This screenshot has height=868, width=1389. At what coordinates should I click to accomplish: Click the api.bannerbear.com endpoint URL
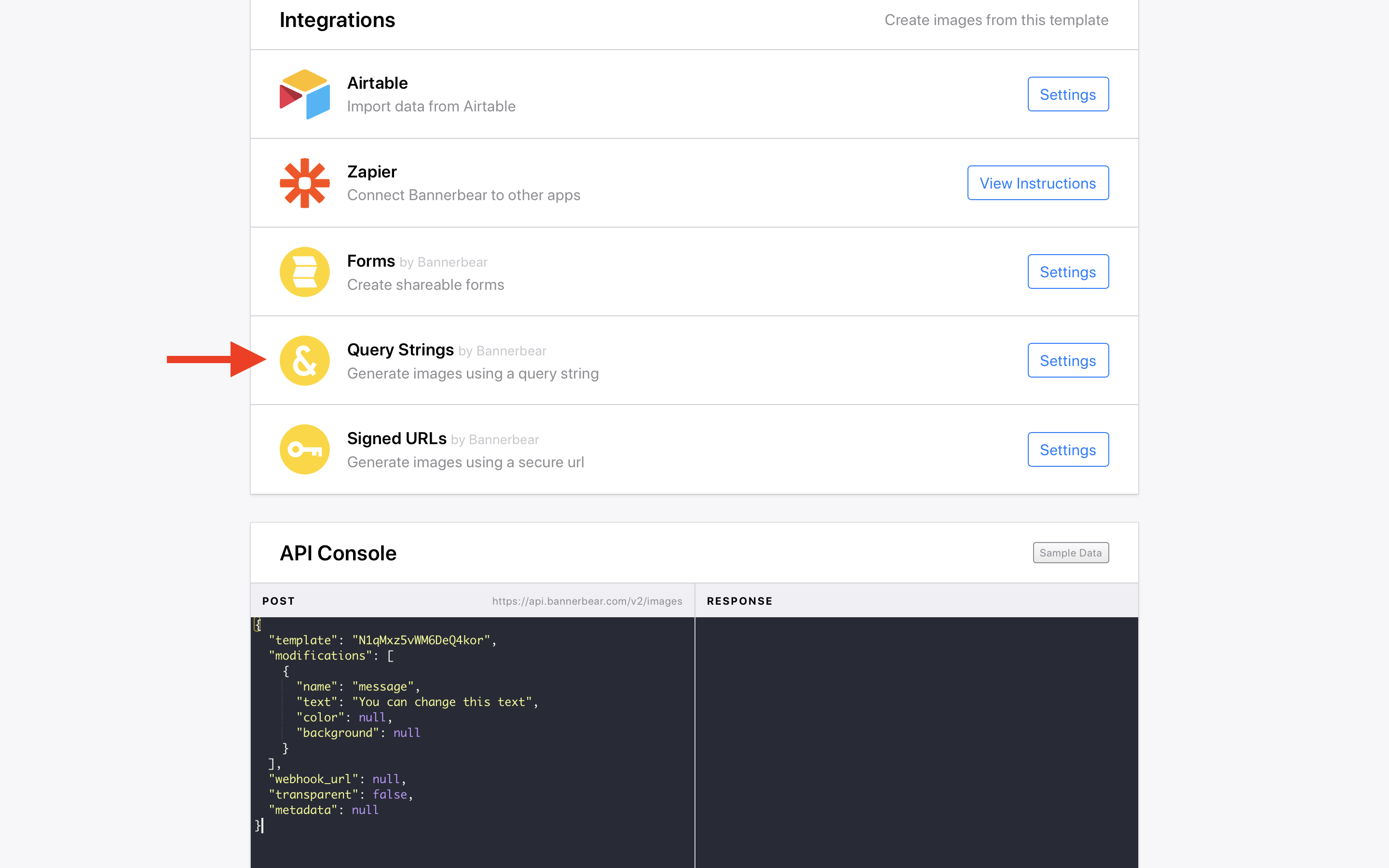click(x=587, y=601)
